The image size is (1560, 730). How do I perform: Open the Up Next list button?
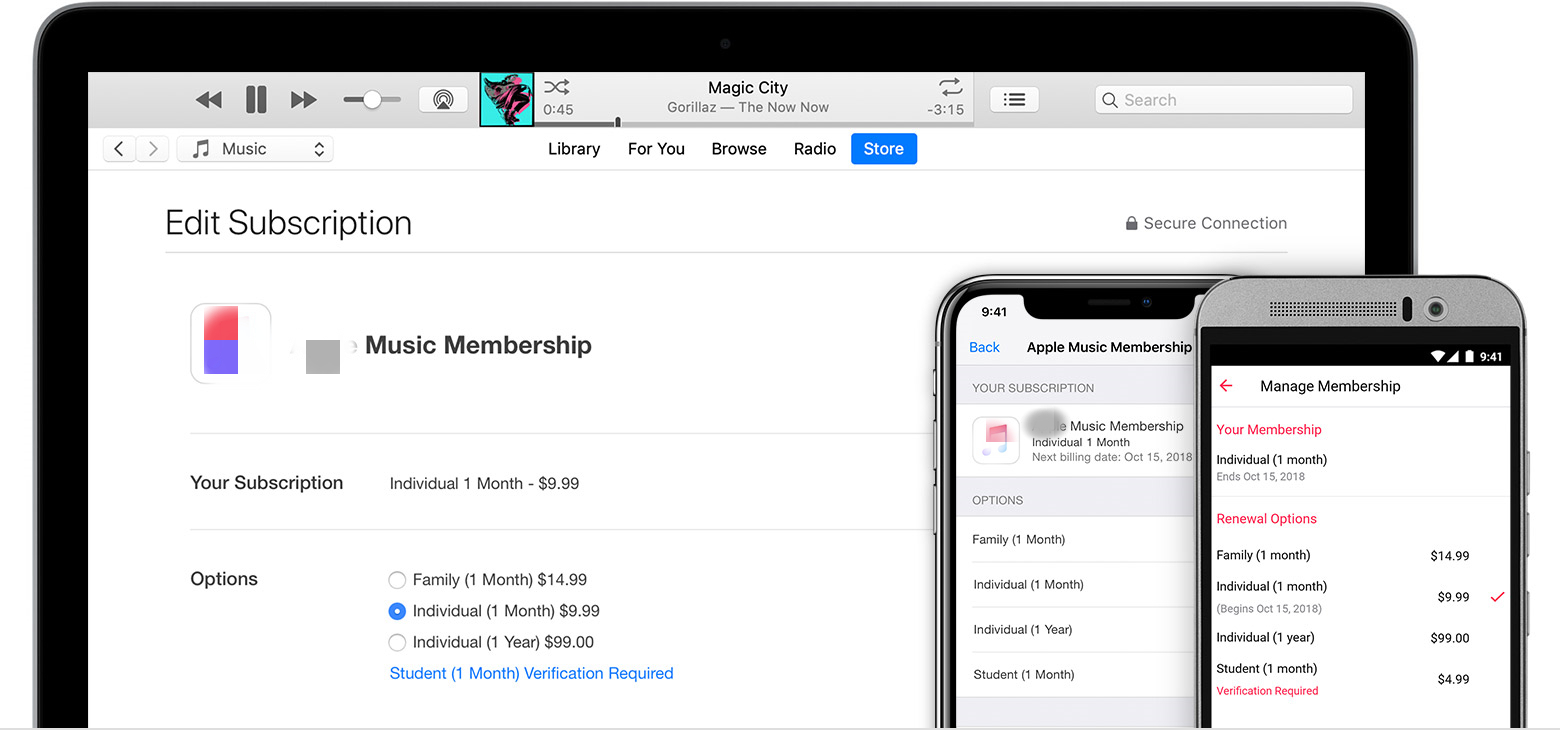[1014, 100]
